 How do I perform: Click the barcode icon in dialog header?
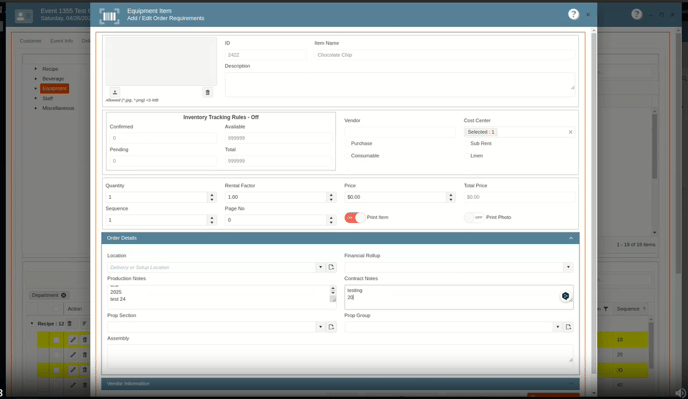pos(109,16)
